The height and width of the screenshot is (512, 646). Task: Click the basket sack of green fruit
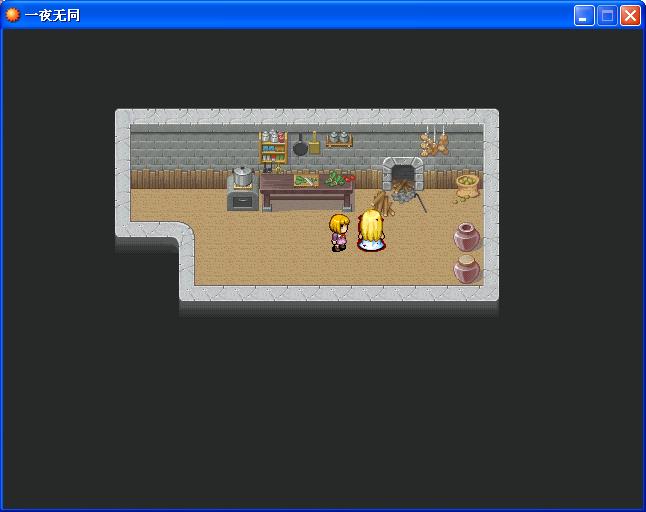[x=467, y=187]
